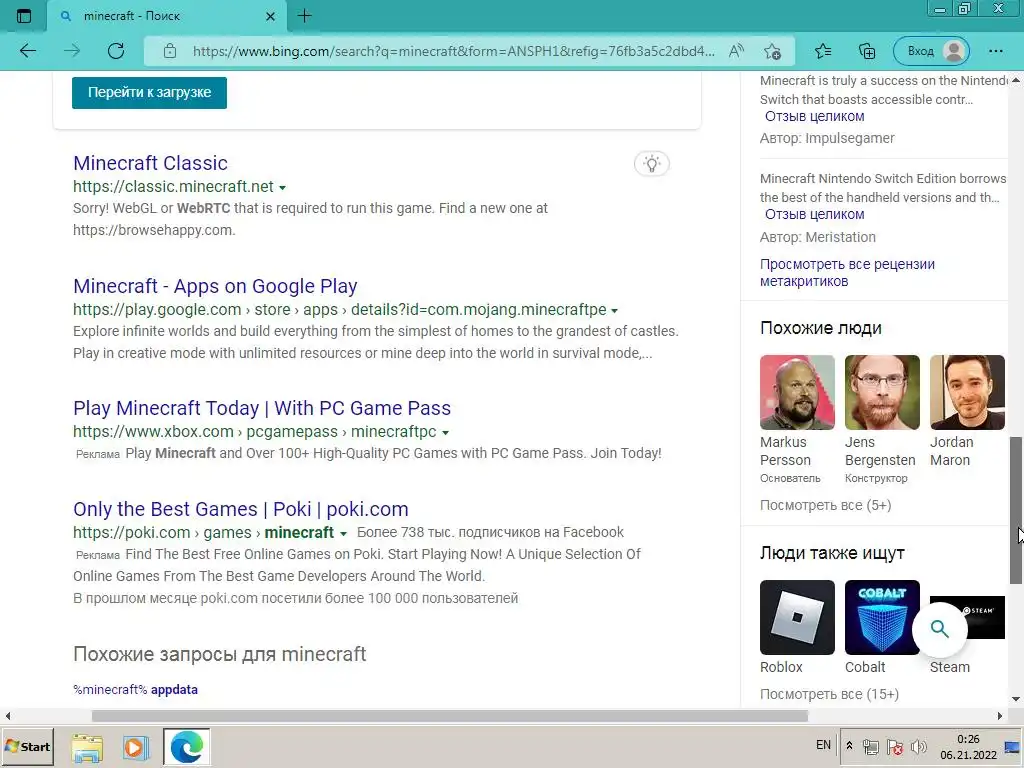Click the tray clock showing 0:26
The height and width of the screenshot is (768, 1024).
click(x=968, y=746)
